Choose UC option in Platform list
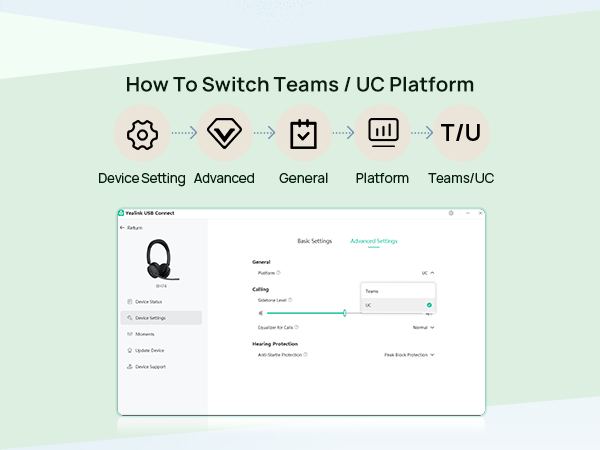This screenshot has width=600, height=450. 398,305
